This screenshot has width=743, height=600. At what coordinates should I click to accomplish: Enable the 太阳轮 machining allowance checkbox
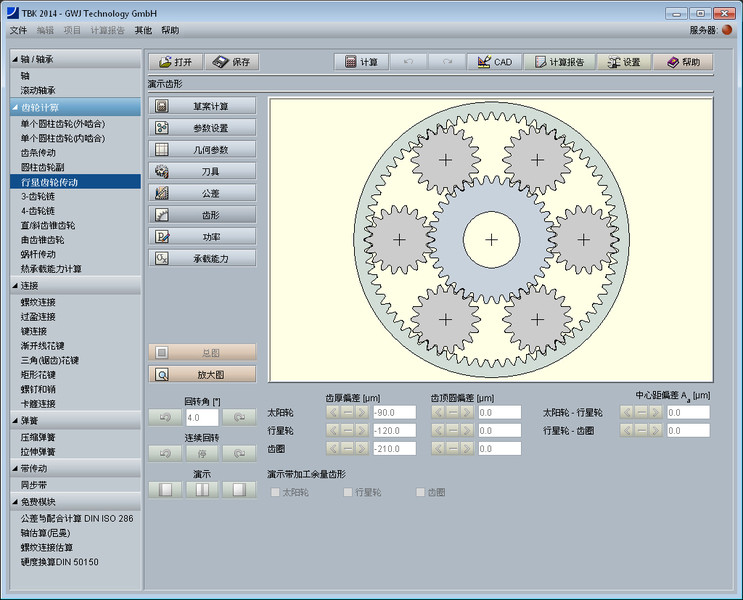click(x=276, y=492)
